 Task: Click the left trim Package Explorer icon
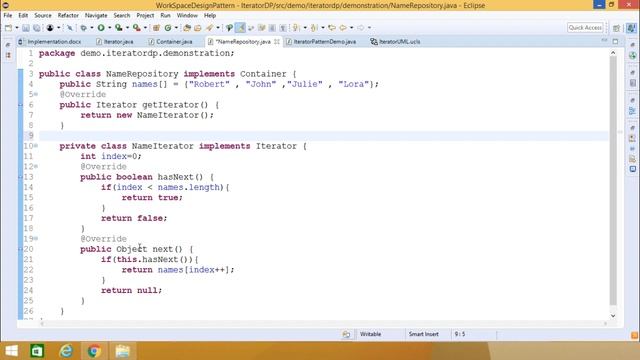tap(8, 55)
